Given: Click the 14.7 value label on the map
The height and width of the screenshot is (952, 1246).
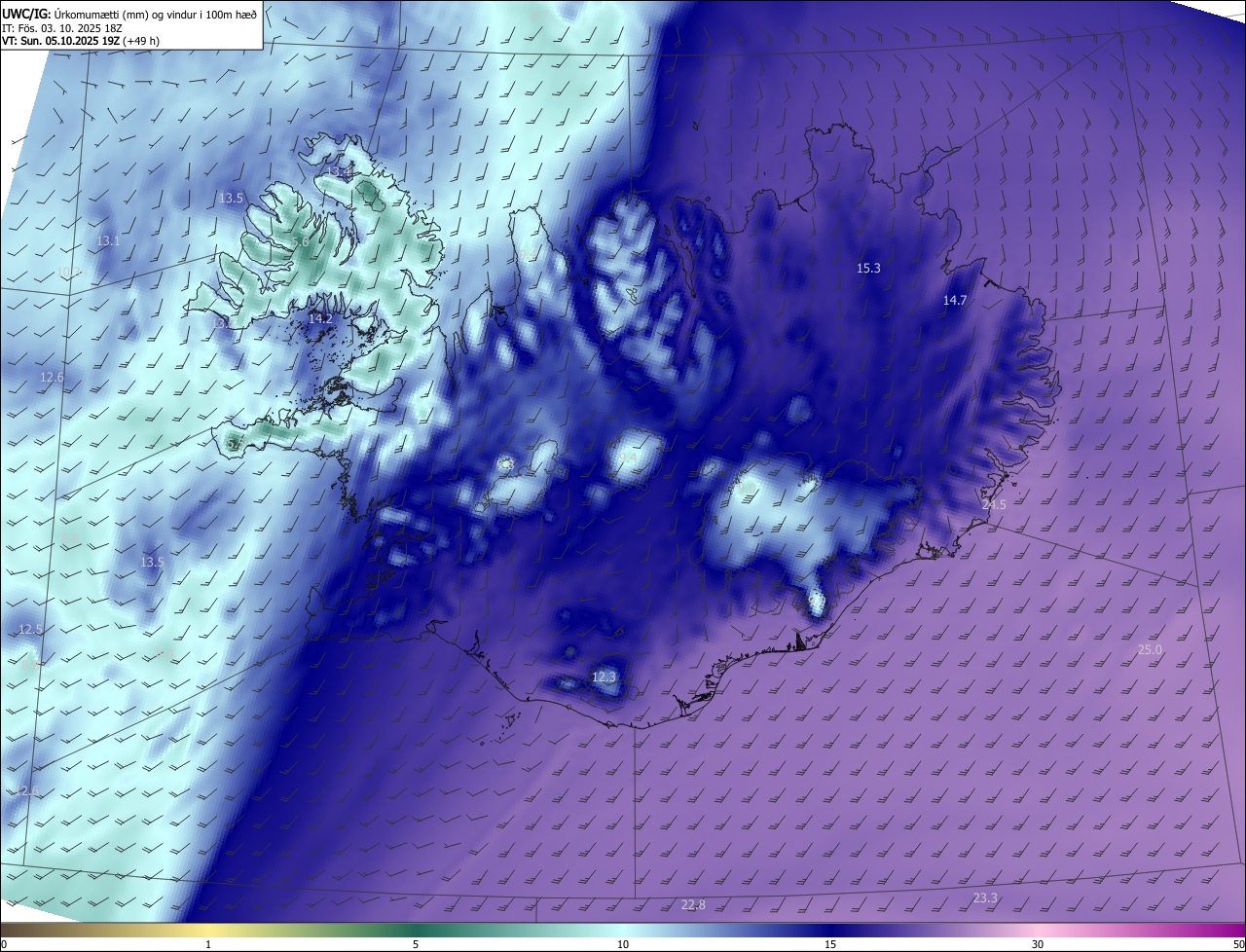Looking at the screenshot, I should [x=955, y=301].
